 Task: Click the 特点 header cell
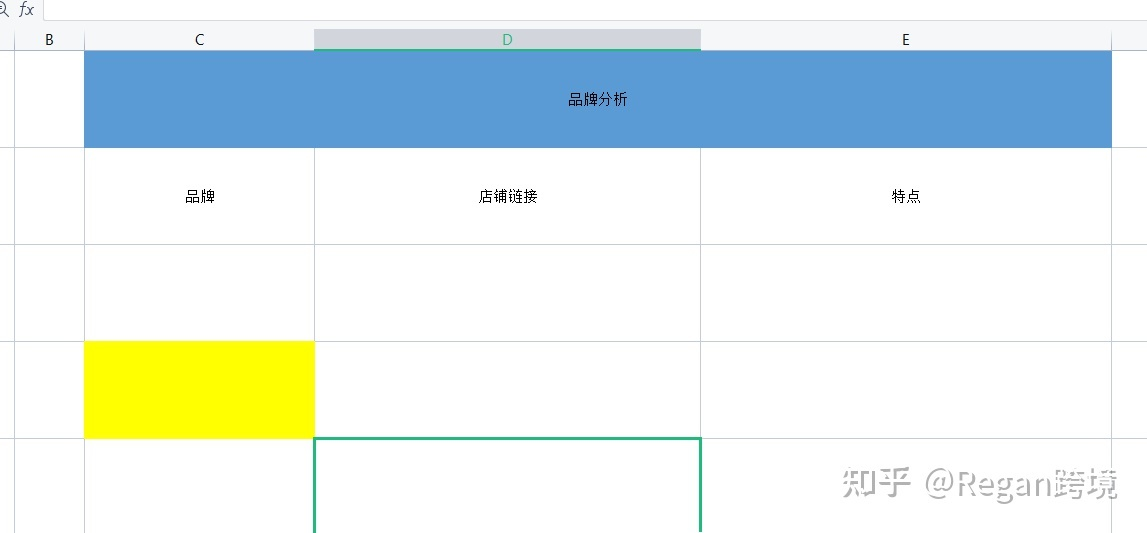pyautogui.click(x=905, y=196)
